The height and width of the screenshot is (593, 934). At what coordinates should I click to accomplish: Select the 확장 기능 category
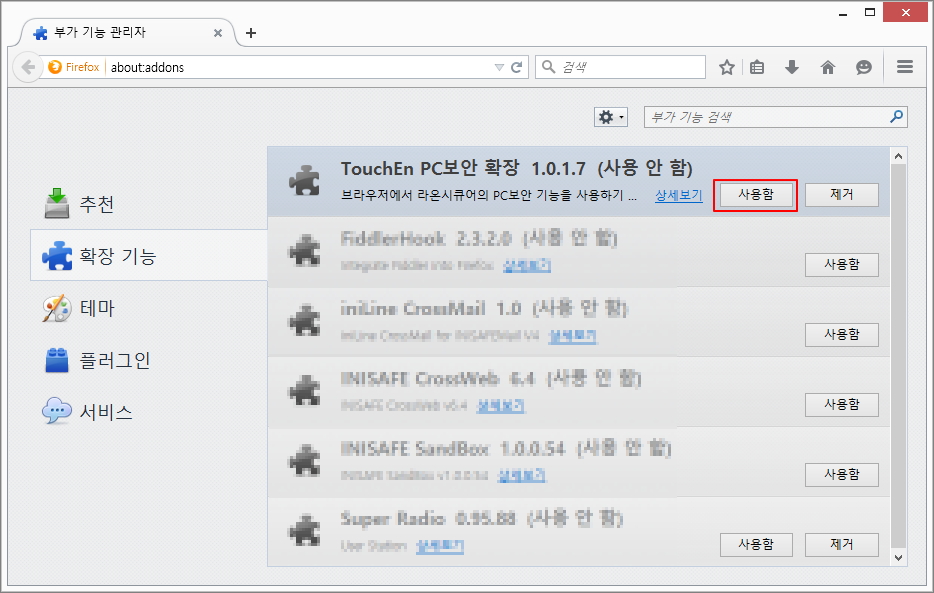(149, 255)
